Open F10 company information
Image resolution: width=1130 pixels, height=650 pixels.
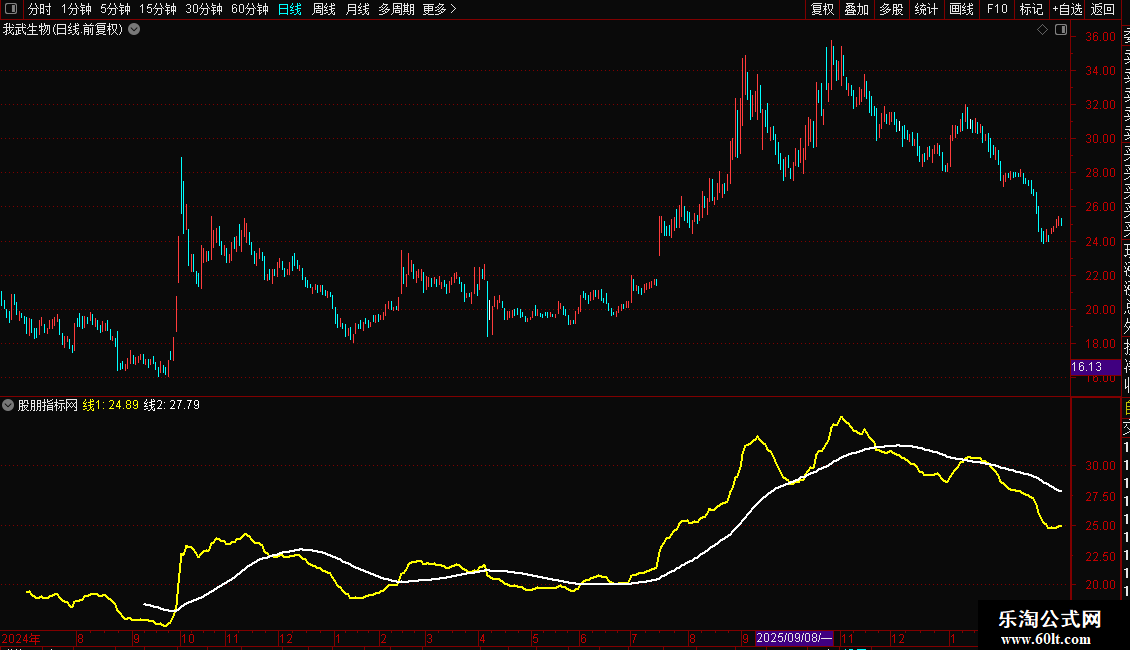coord(997,9)
